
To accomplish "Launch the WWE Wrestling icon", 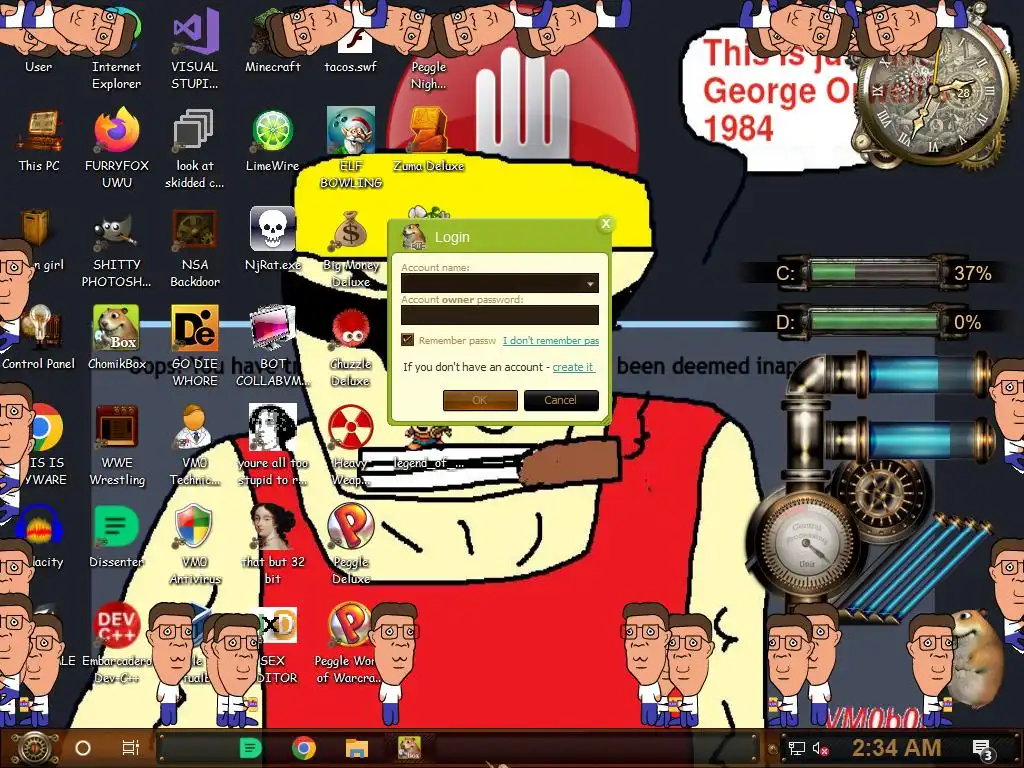I will (117, 446).
